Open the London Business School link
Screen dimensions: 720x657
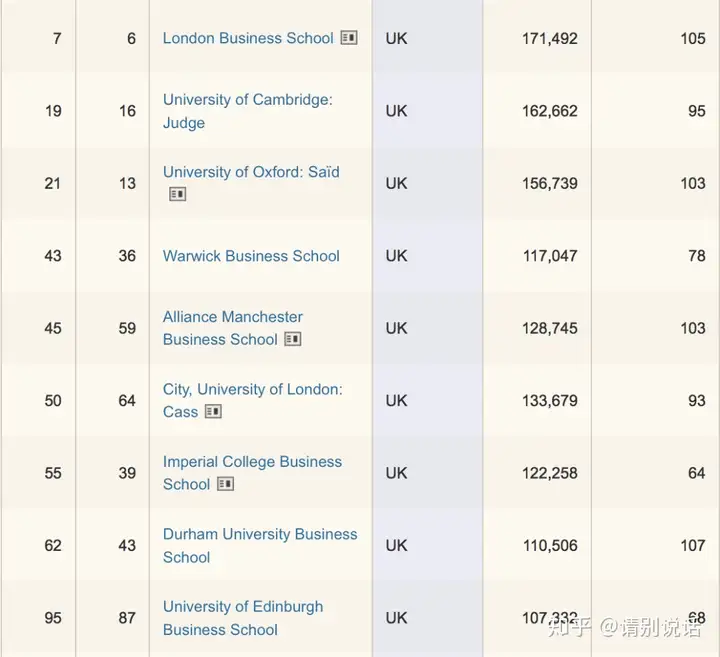(248, 38)
